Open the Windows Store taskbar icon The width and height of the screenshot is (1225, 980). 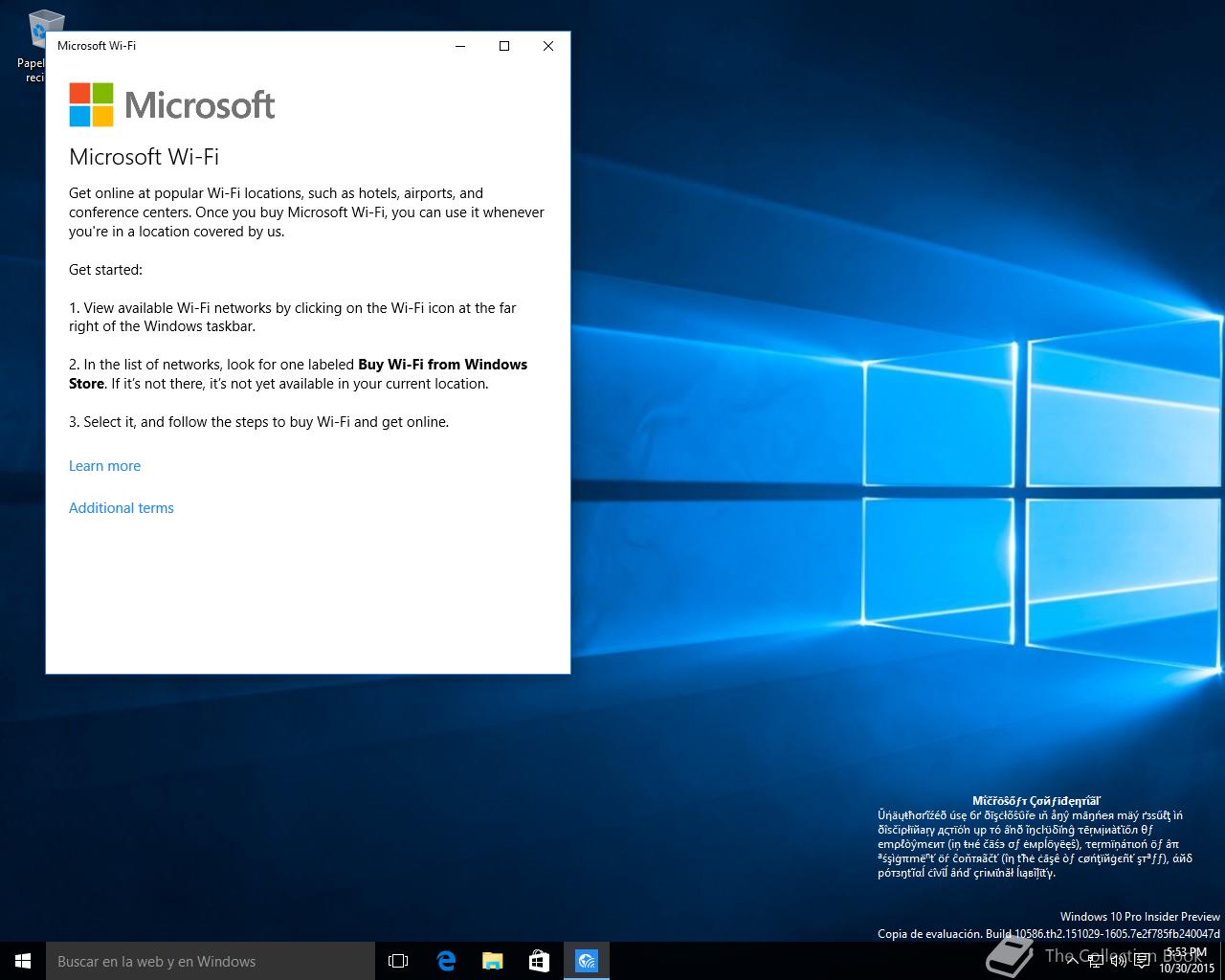540,961
